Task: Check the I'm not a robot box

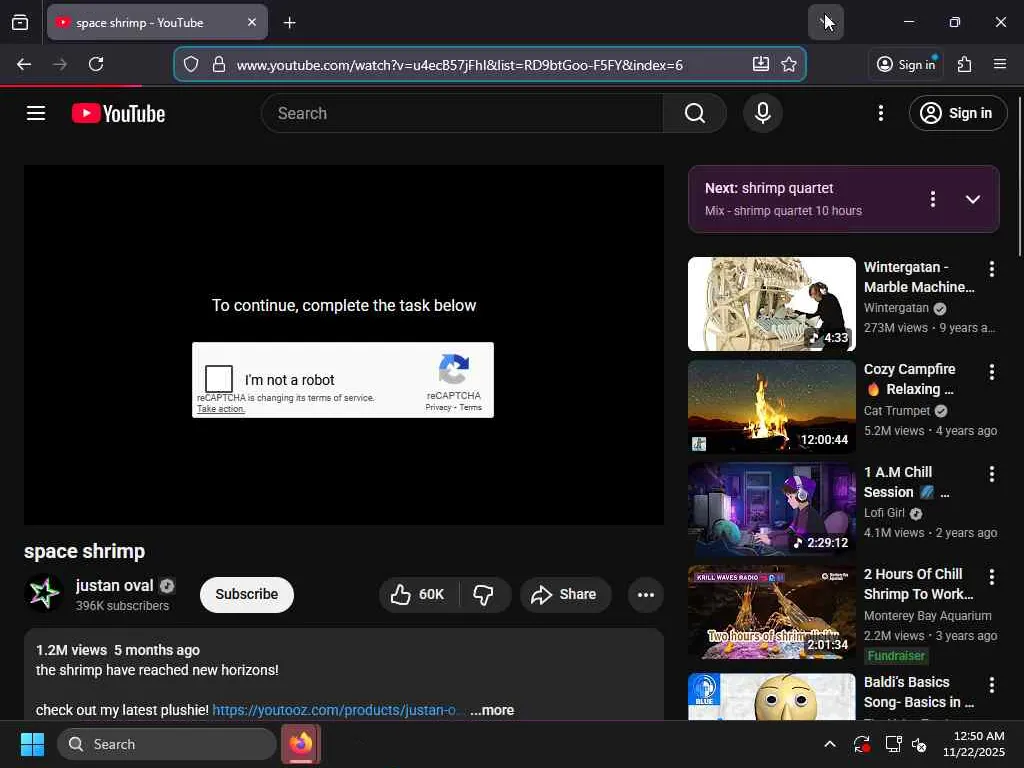Action: [x=219, y=379]
